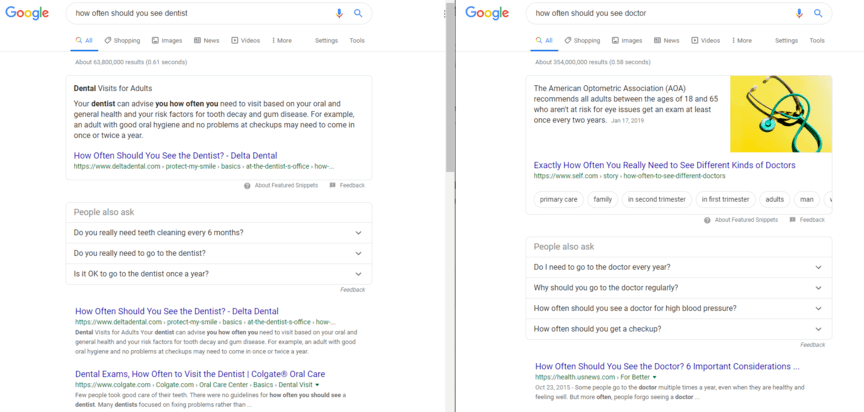Select All tab in dentist window
Image resolution: width=864 pixels, height=412 pixels.
(x=84, y=41)
